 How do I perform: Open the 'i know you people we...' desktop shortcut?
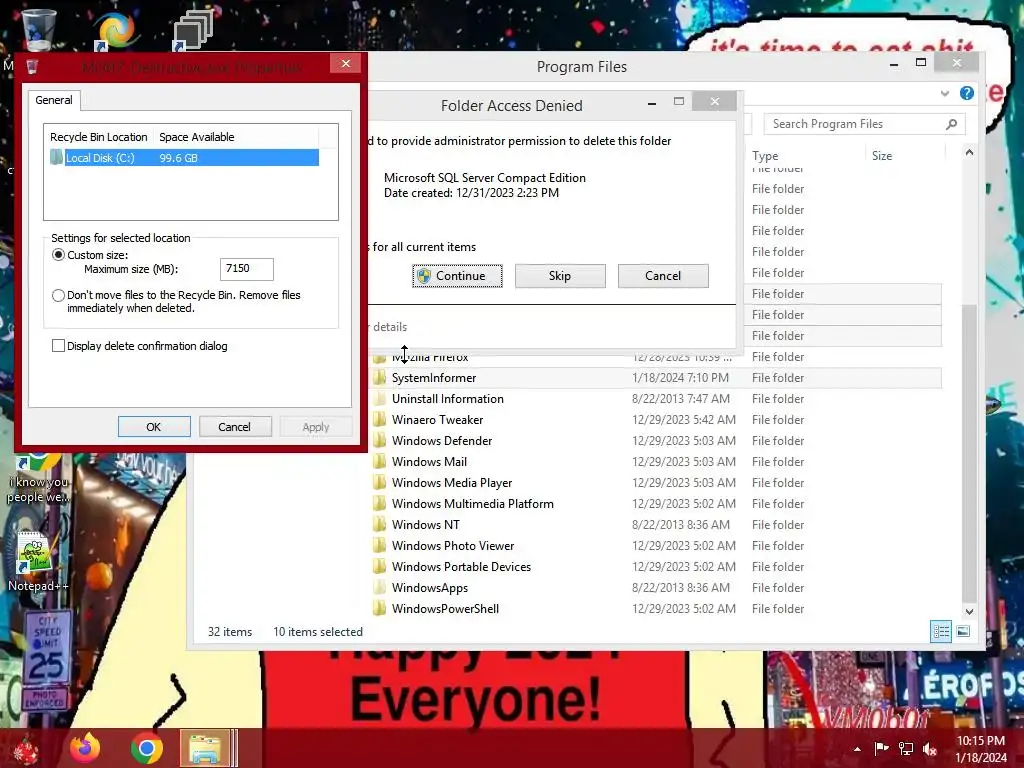37,477
